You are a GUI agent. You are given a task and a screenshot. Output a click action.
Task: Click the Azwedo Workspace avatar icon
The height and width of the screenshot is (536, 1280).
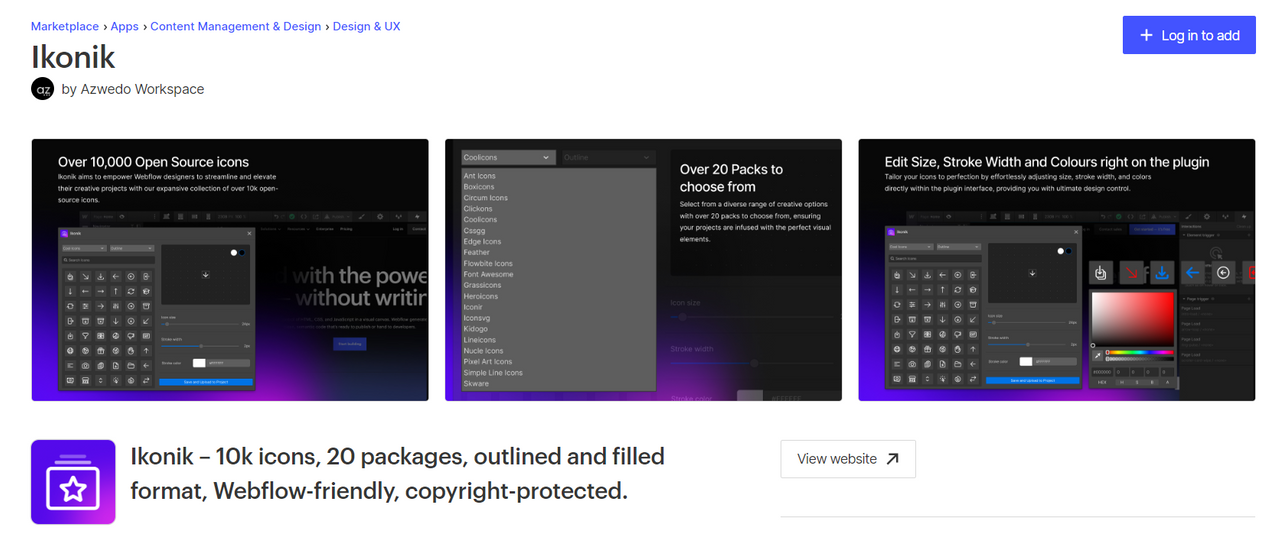tap(42, 89)
